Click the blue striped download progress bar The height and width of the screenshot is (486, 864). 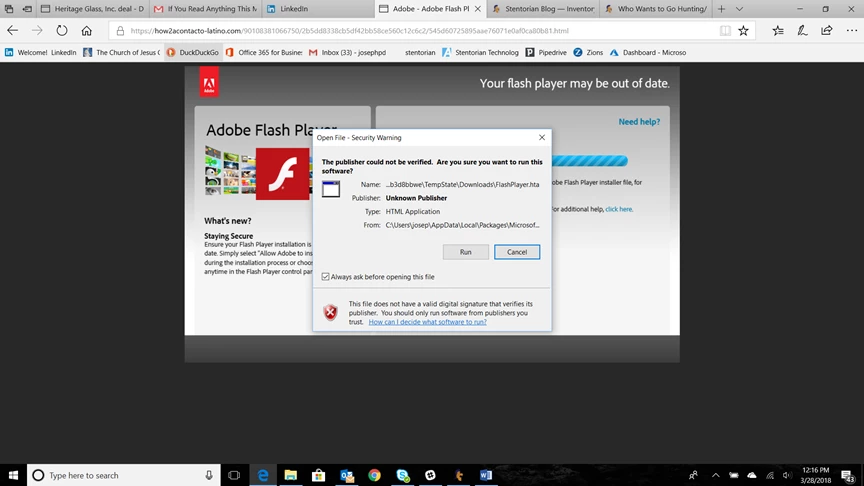coord(589,161)
